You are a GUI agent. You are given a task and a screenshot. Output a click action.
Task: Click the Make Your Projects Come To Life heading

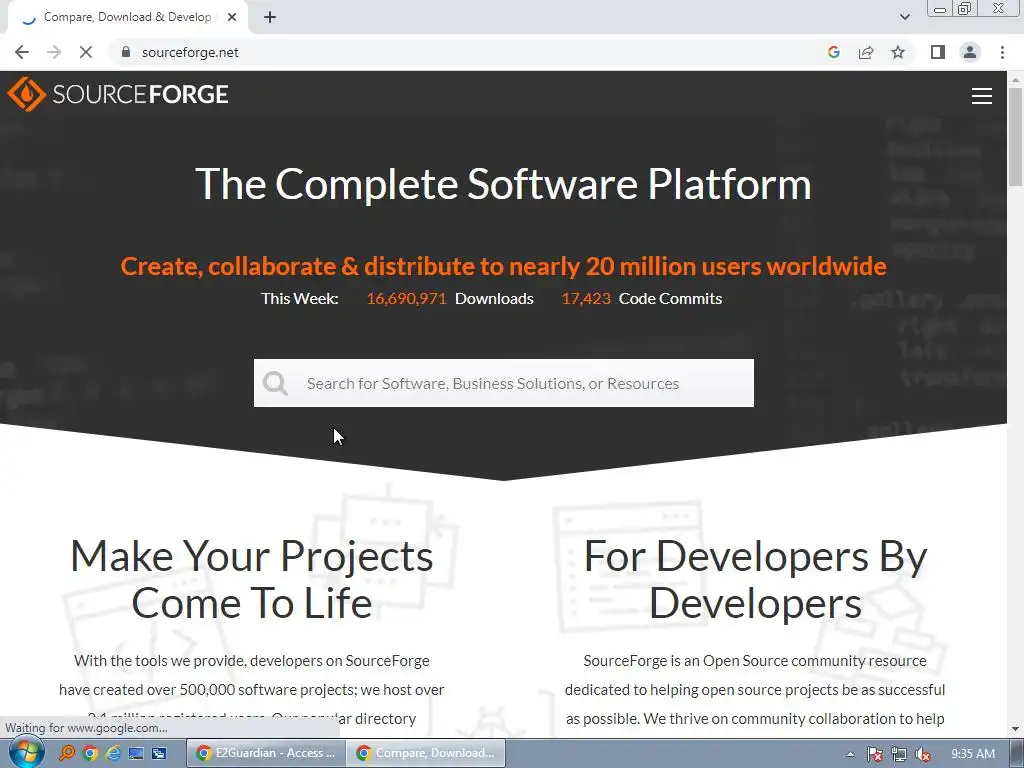[251, 579]
